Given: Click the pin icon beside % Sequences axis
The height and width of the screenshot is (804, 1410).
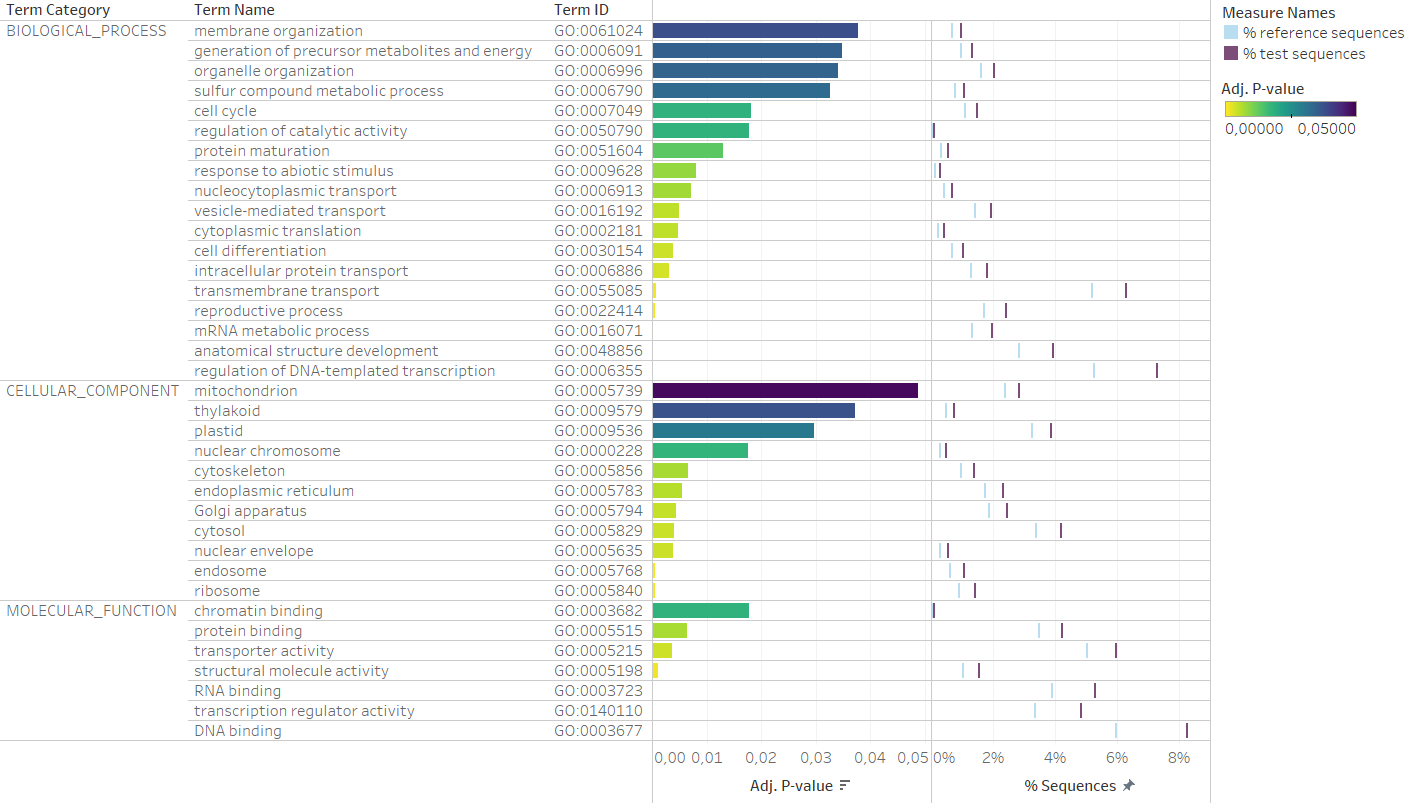Looking at the screenshot, I should coord(1128,786).
